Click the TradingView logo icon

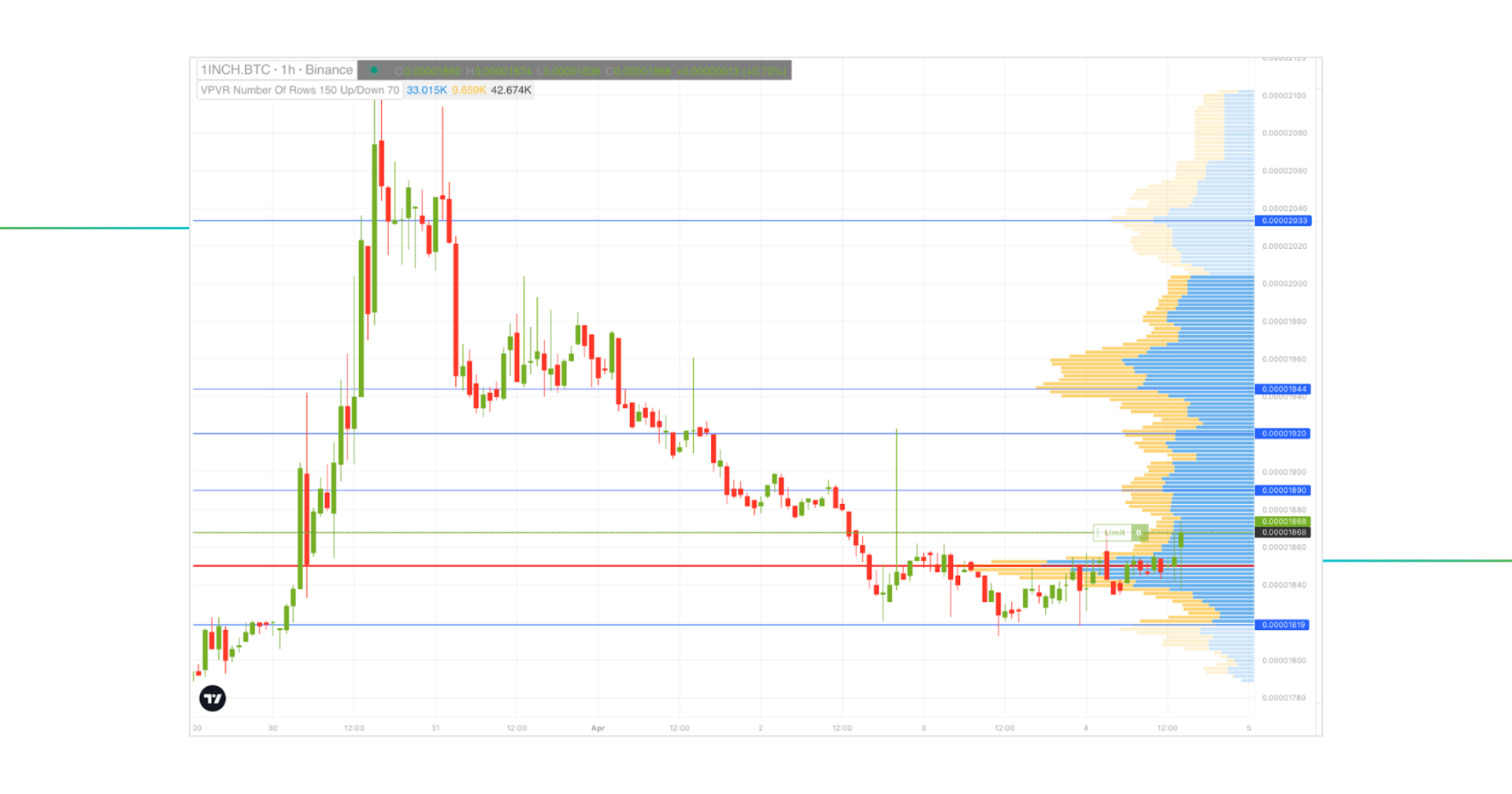click(x=213, y=698)
